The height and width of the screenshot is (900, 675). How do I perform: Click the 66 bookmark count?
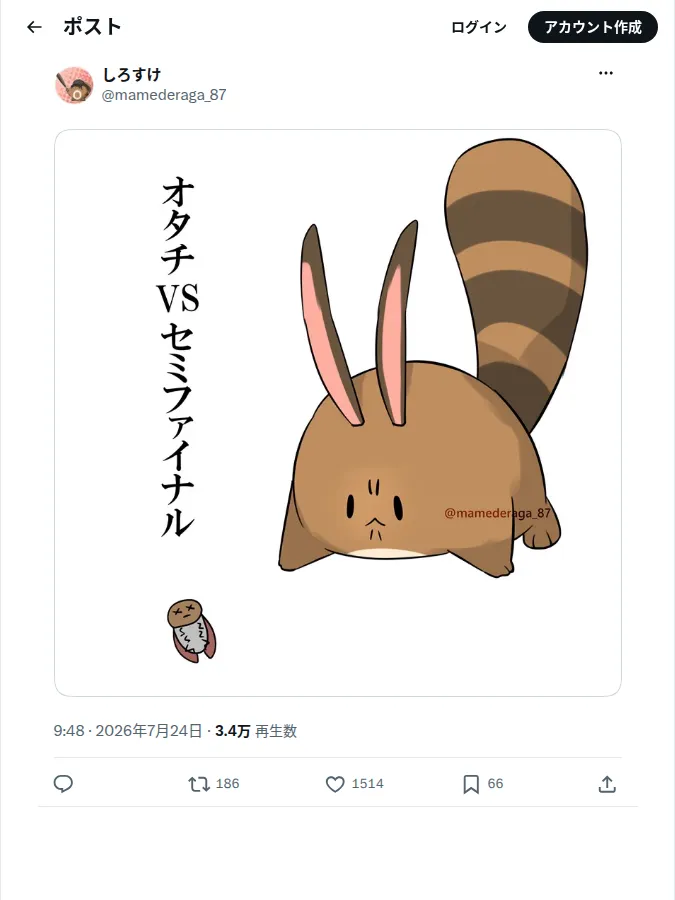pyautogui.click(x=495, y=783)
